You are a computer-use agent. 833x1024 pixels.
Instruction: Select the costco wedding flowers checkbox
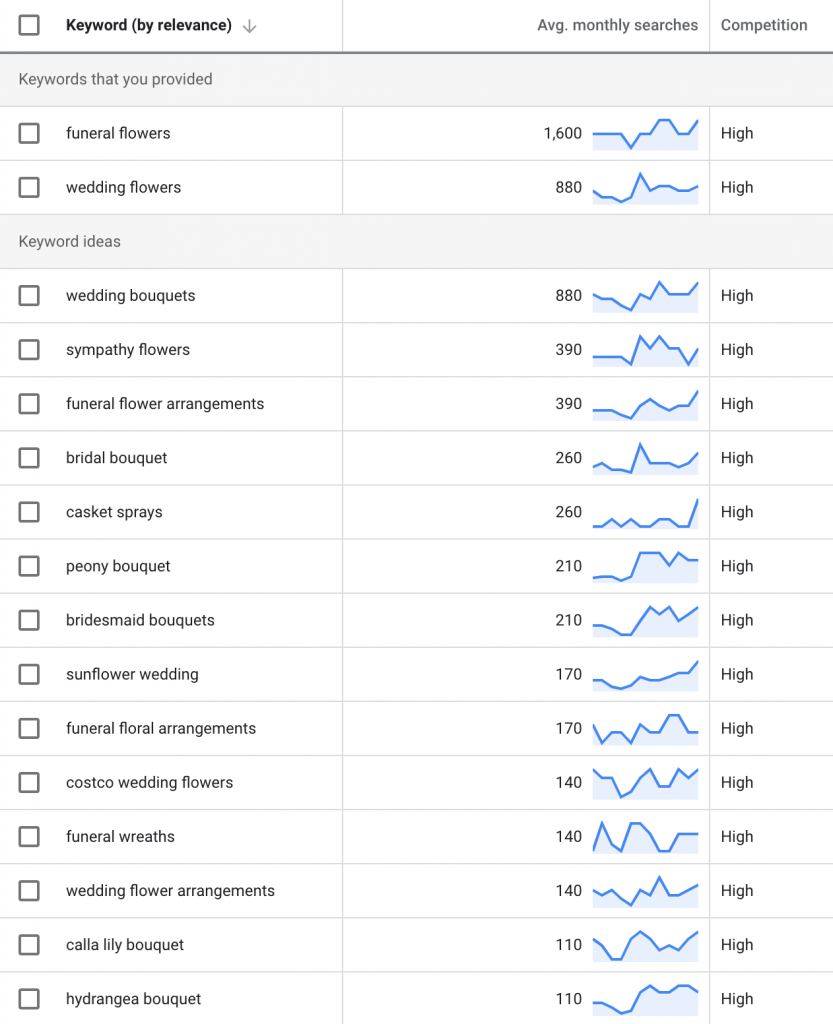pyautogui.click(x=29, y=782)
